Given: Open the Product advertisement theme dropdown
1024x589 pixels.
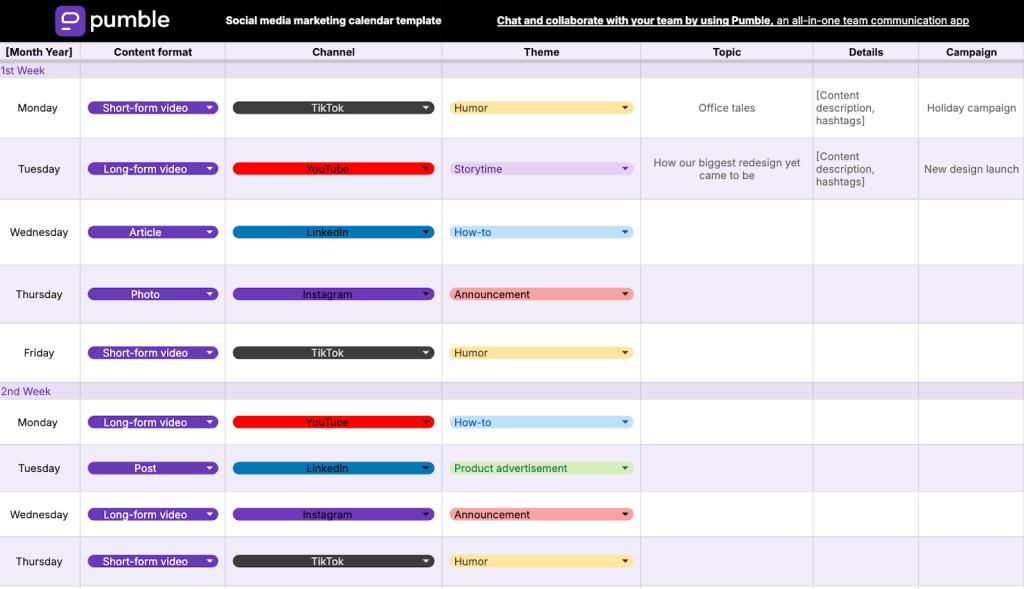Looking at the screenshot, I should (541, 468).
